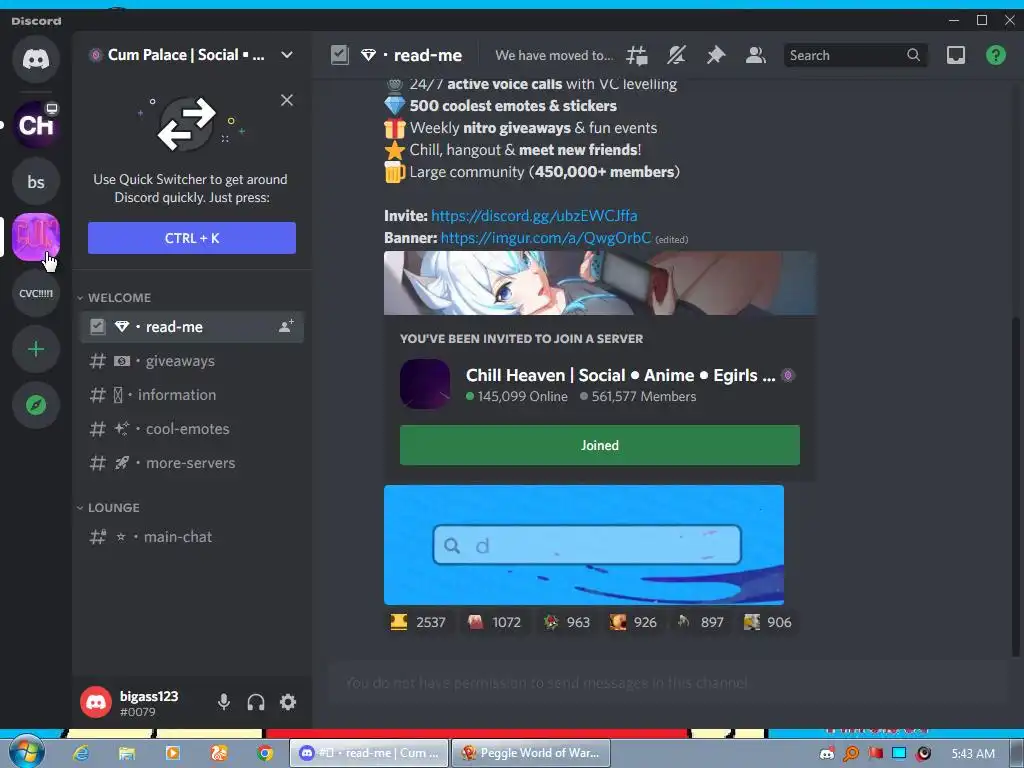Open the threads icon in header
The width and height of the screenshot is (1024, 768).
pyautogui.click(x=637, y=56)
